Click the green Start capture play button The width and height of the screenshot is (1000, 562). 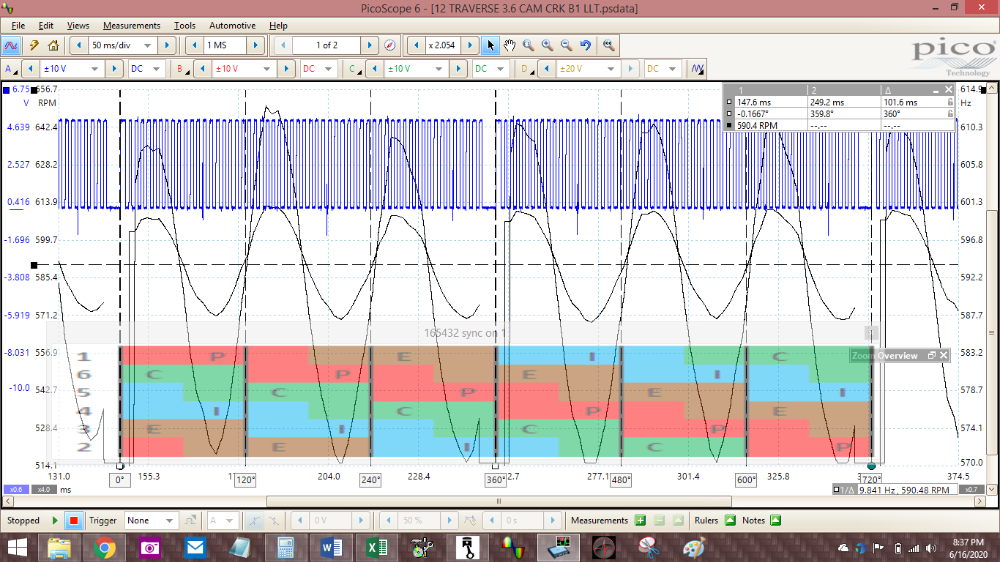(55, 521)
